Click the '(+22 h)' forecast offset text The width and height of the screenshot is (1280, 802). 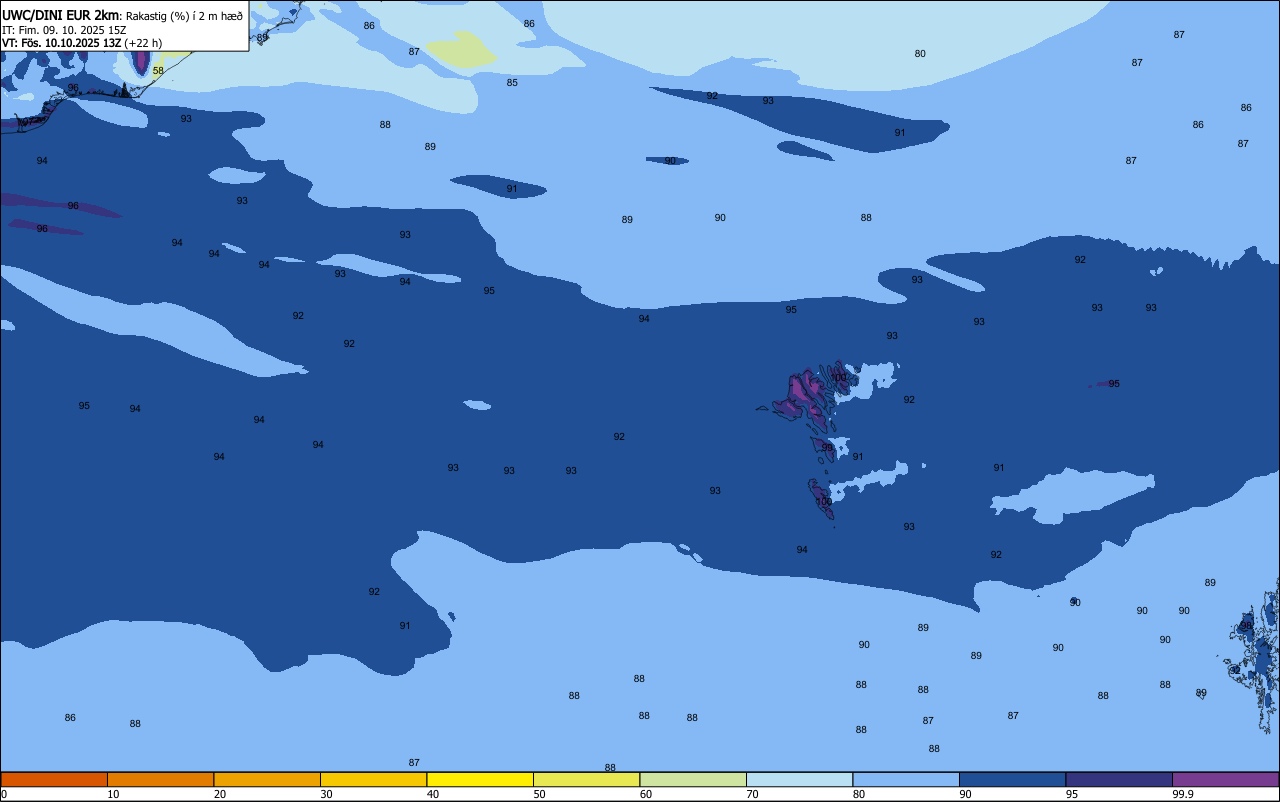pos(143,43)
